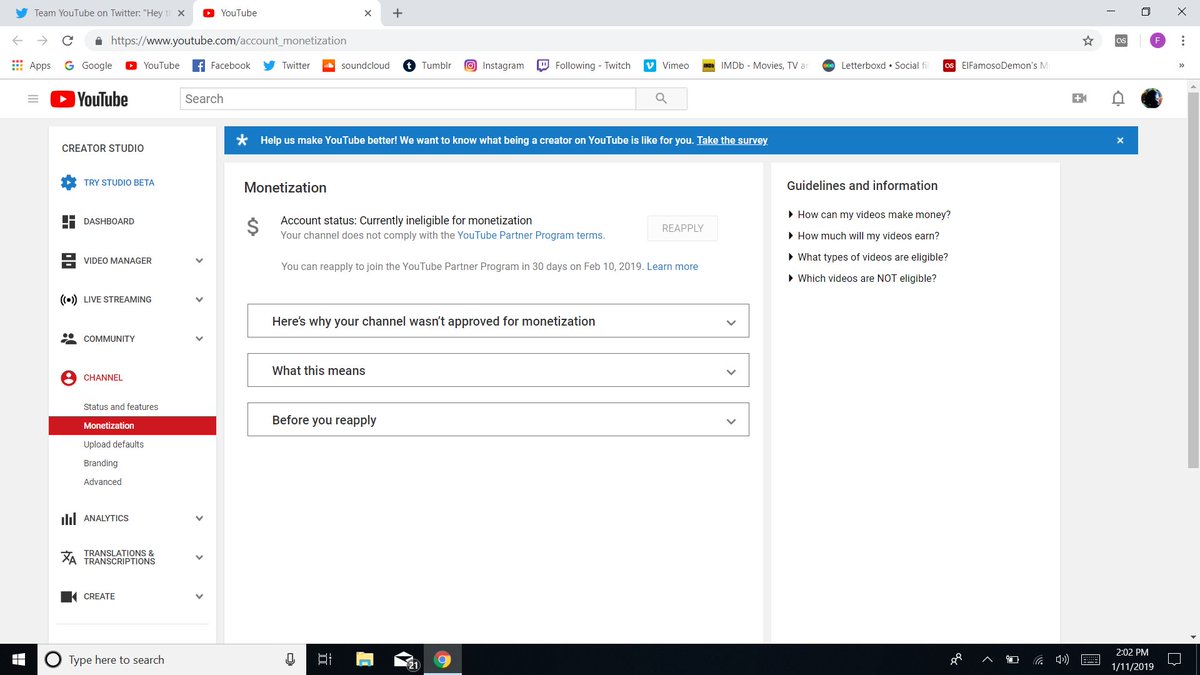Expand the Live Streaming section

point(199,299)
